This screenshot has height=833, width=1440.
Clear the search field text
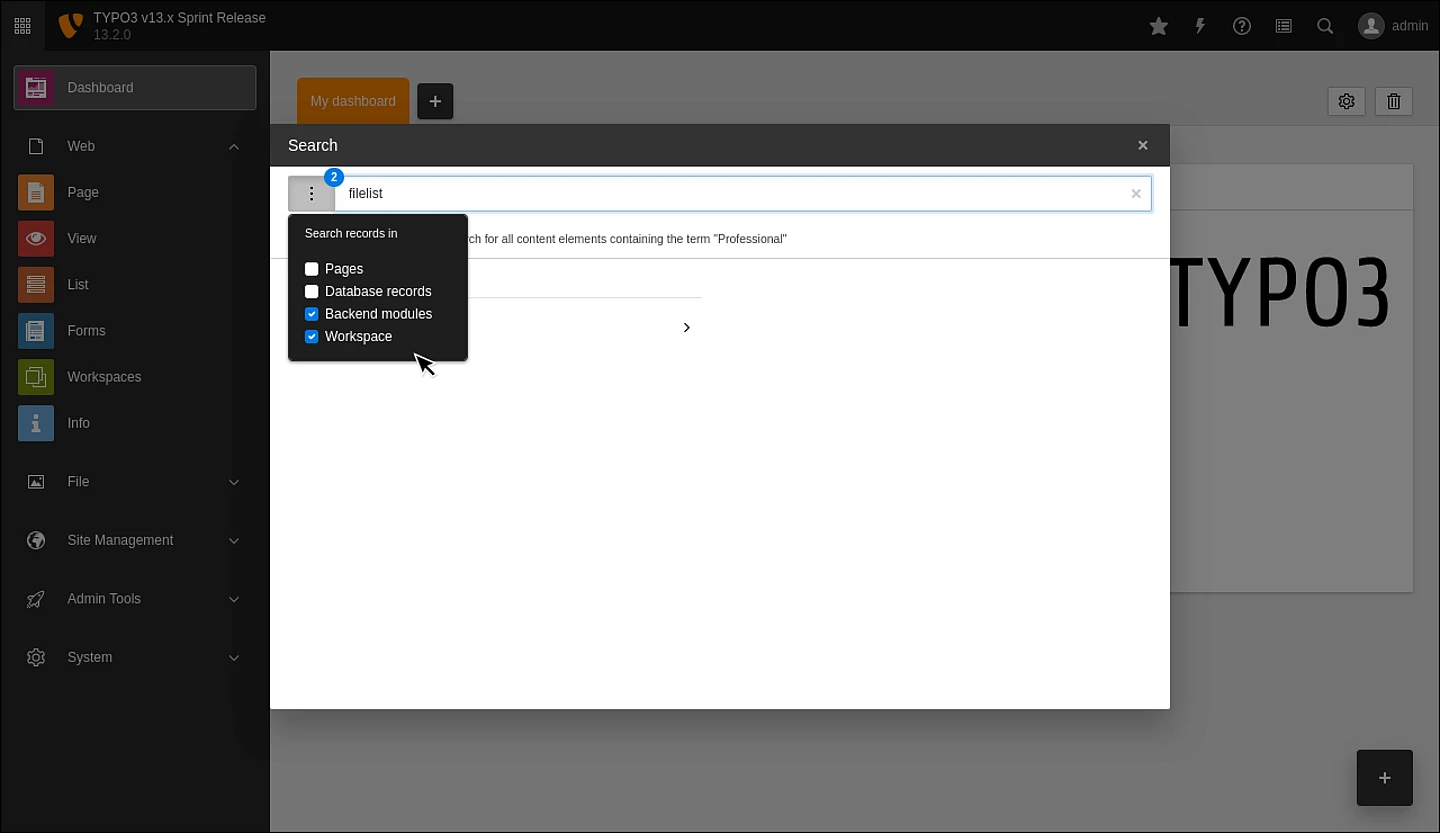(x=1136, y=194)
